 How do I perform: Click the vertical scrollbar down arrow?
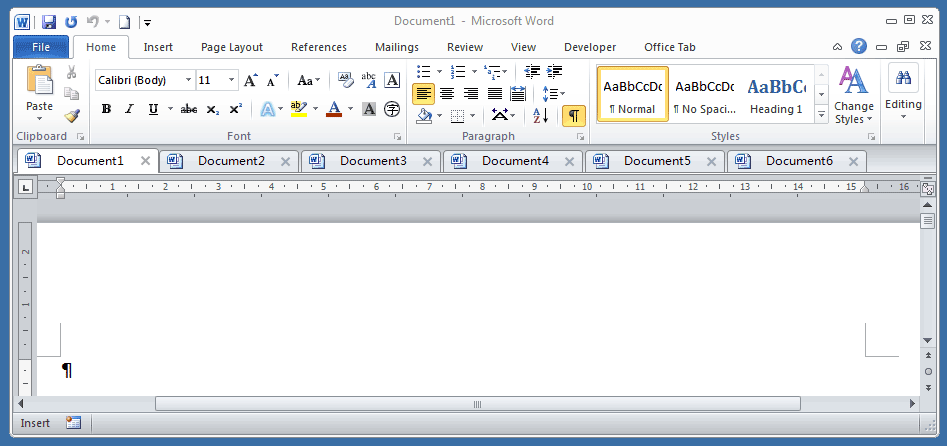pyautogui.click(x=928, y=340)
